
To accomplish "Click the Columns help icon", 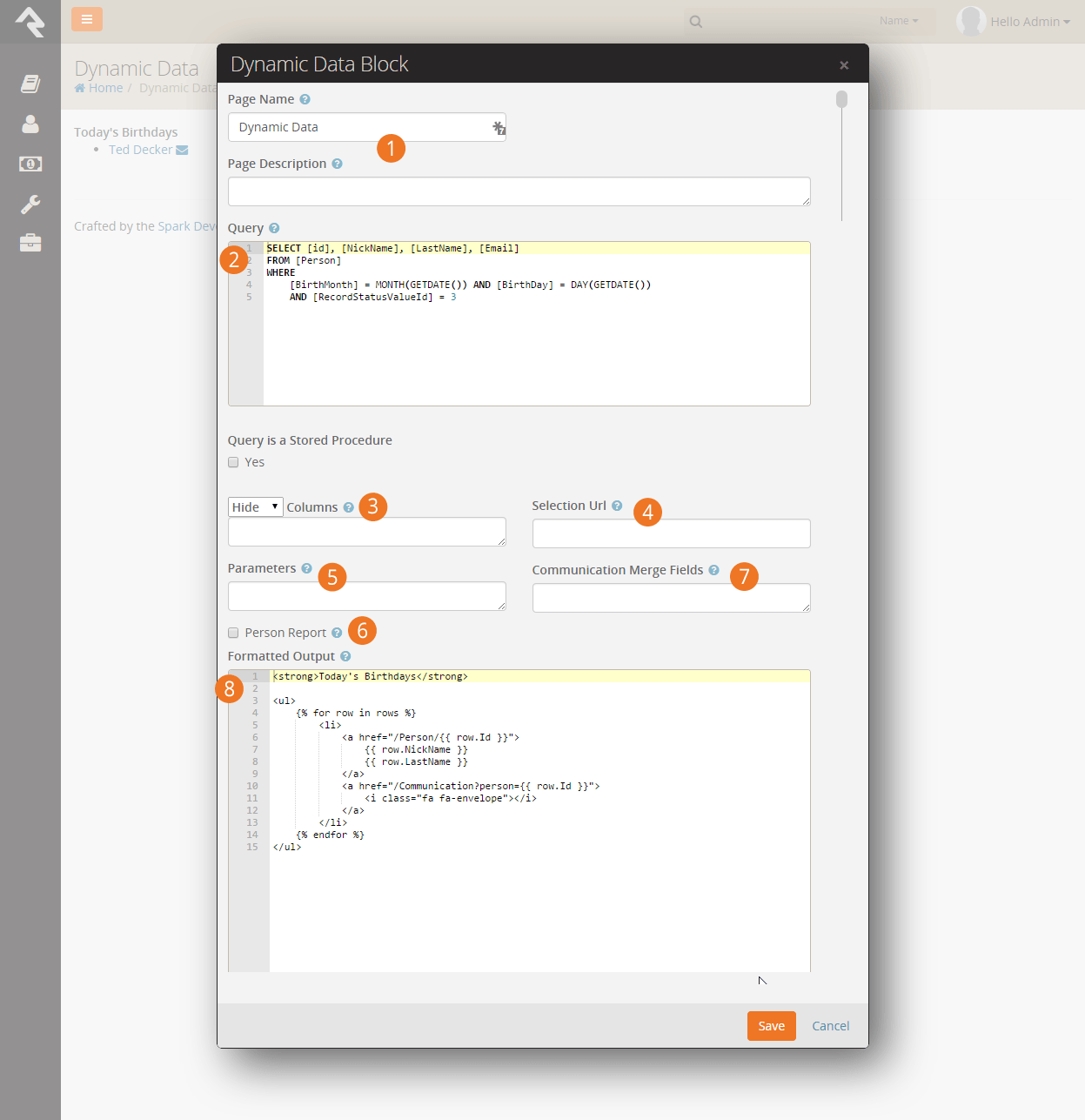I will click(348, 507).
